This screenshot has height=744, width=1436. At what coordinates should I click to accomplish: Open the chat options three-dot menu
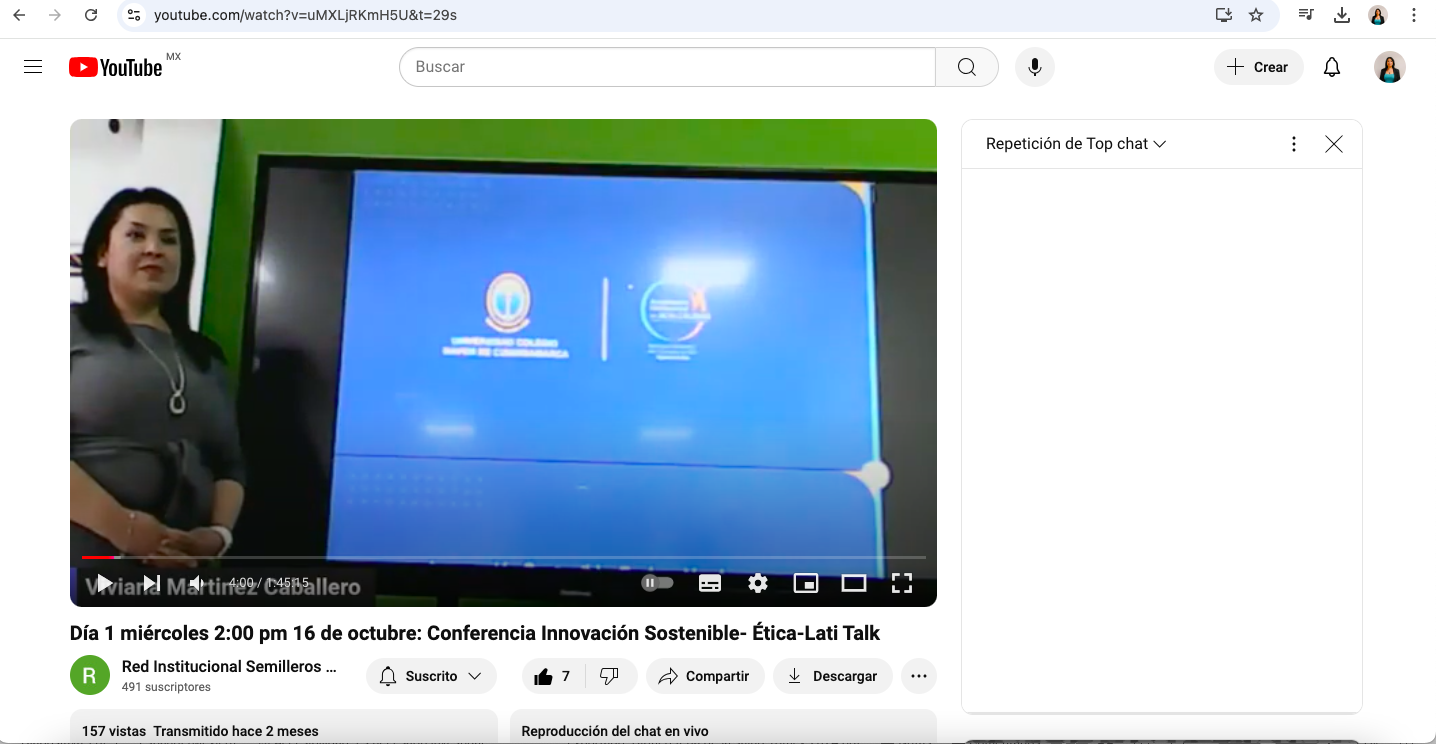pos(1294,144)
